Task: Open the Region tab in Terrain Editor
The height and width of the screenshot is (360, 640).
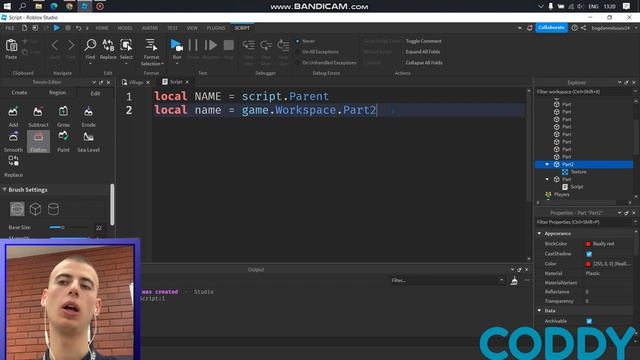Action: click(58, 93)
